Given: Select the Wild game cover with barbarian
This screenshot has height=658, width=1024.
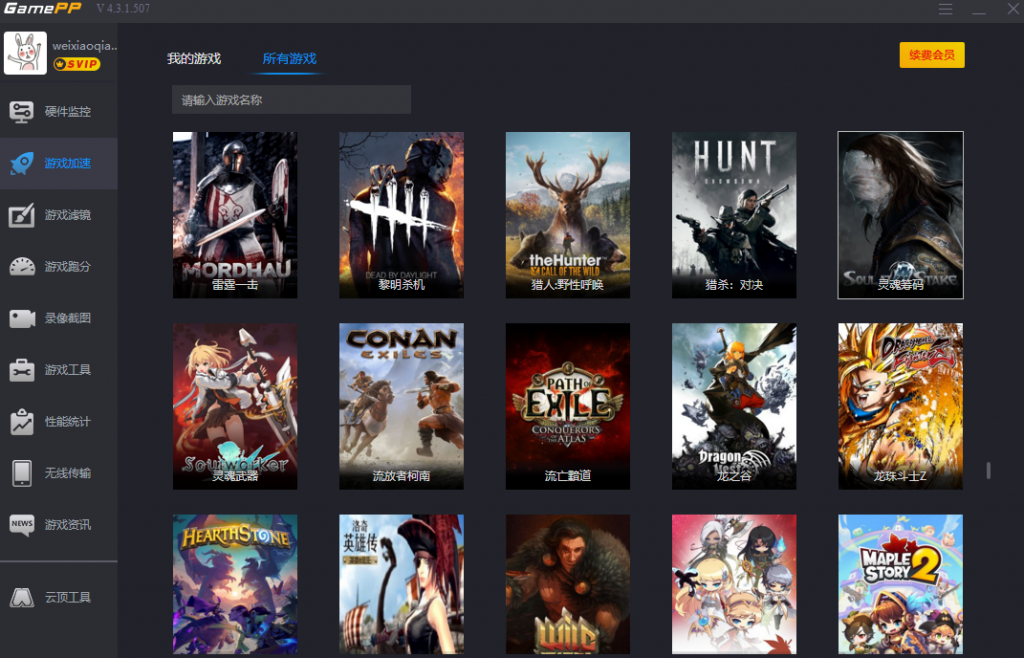Looking at the screenshot, I should click(568, 585).
